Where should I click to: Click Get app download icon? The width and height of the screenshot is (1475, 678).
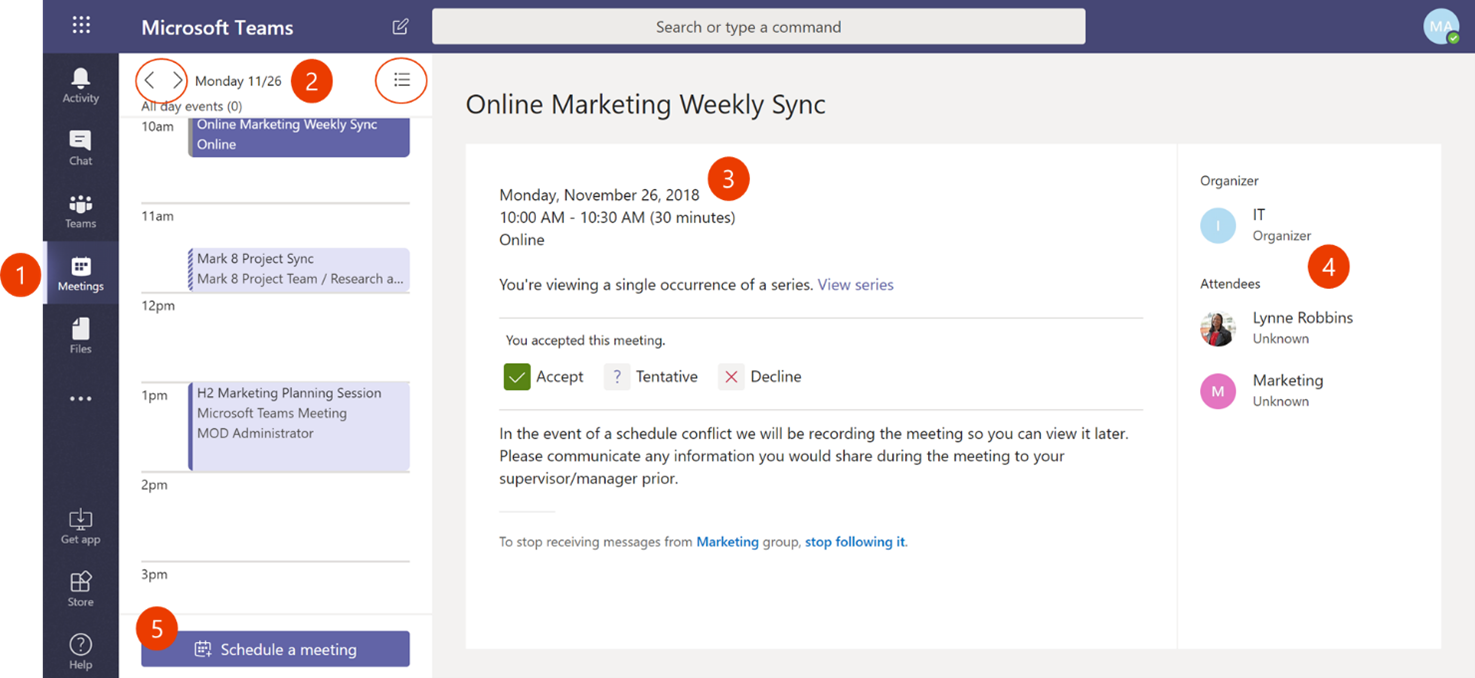point(81,526)
